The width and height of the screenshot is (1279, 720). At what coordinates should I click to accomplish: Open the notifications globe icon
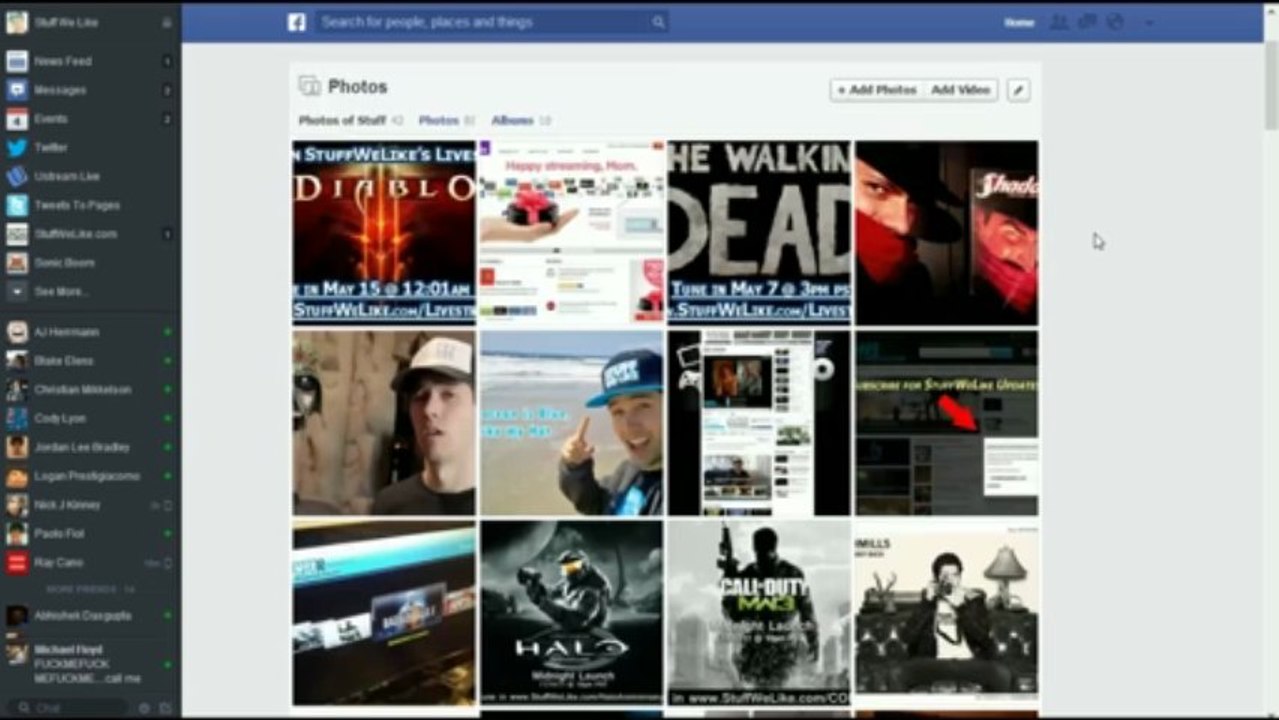pos(1115,22)
